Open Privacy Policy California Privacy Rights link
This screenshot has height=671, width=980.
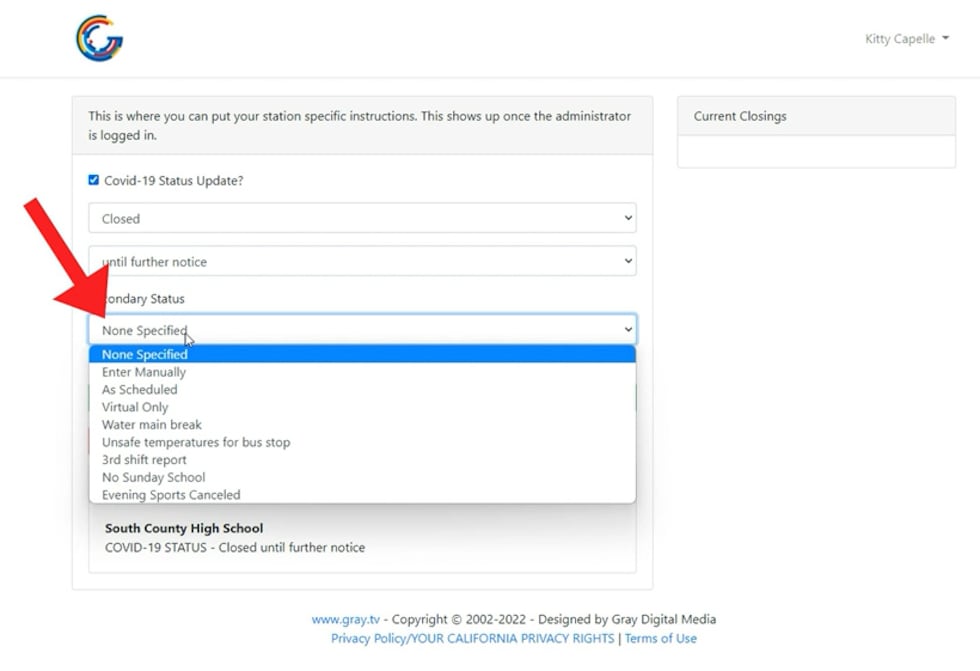[x=473, y=638]
